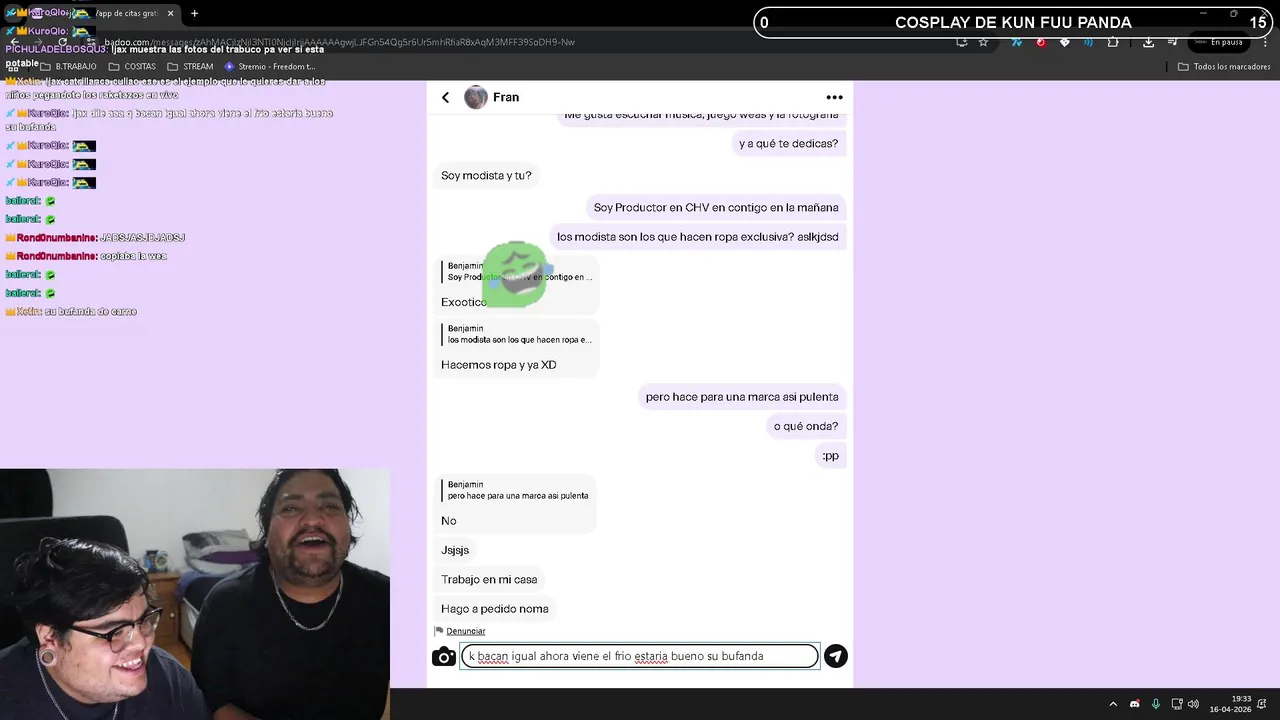Click the badoo.com address bar URL

click(x=340, y=42)
